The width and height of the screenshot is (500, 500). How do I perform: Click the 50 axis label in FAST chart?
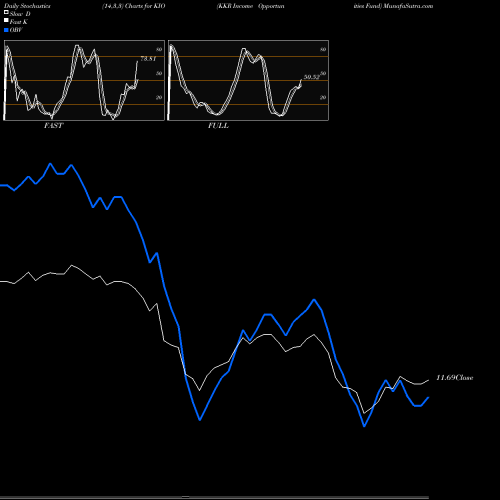point(159,73)
